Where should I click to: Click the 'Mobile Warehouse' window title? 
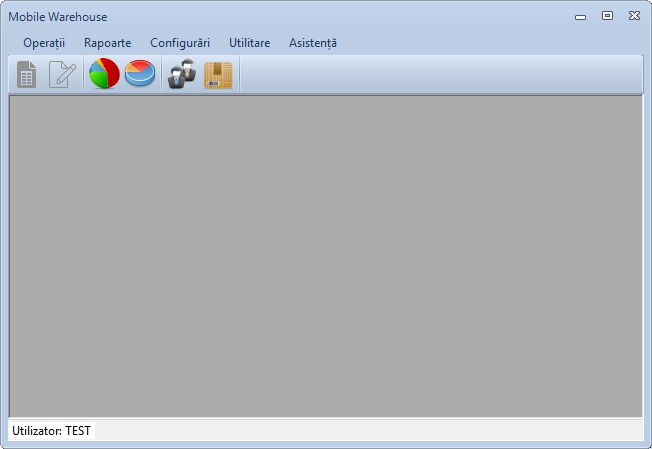(58, 17)
